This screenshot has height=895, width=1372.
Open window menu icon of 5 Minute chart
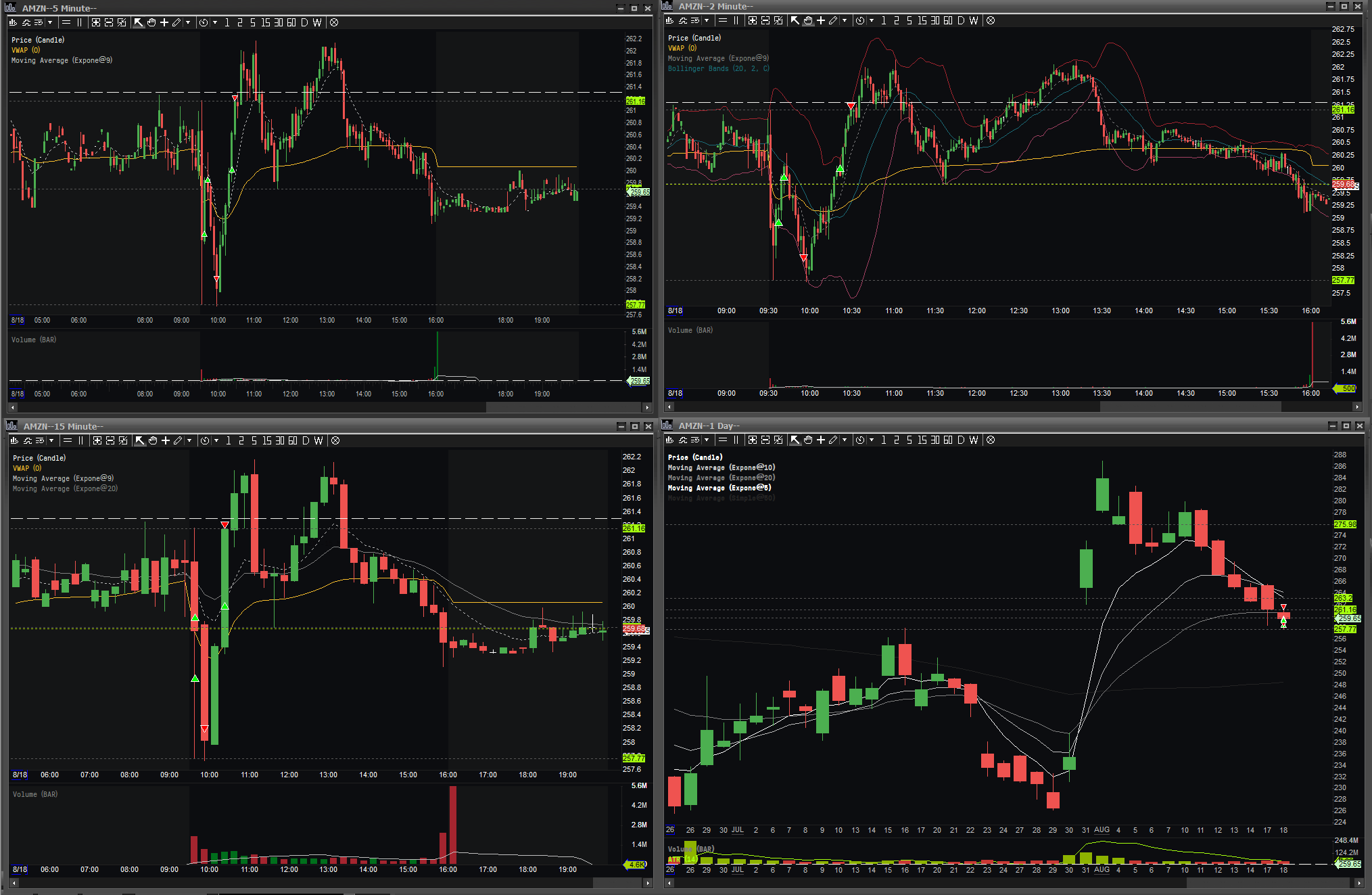11,8
